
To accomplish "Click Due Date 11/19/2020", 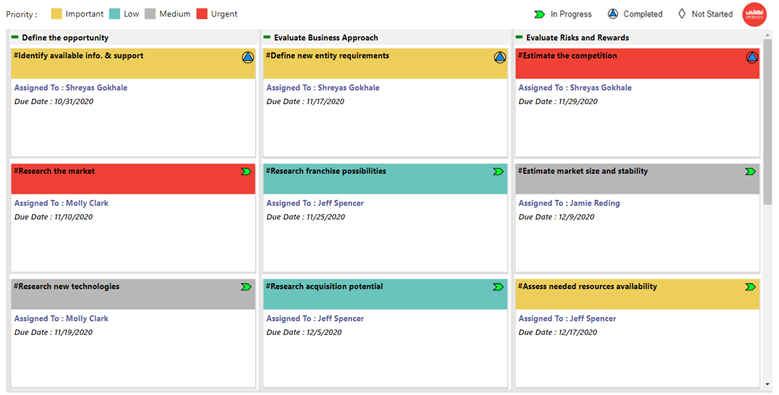I will pos(53,332).
